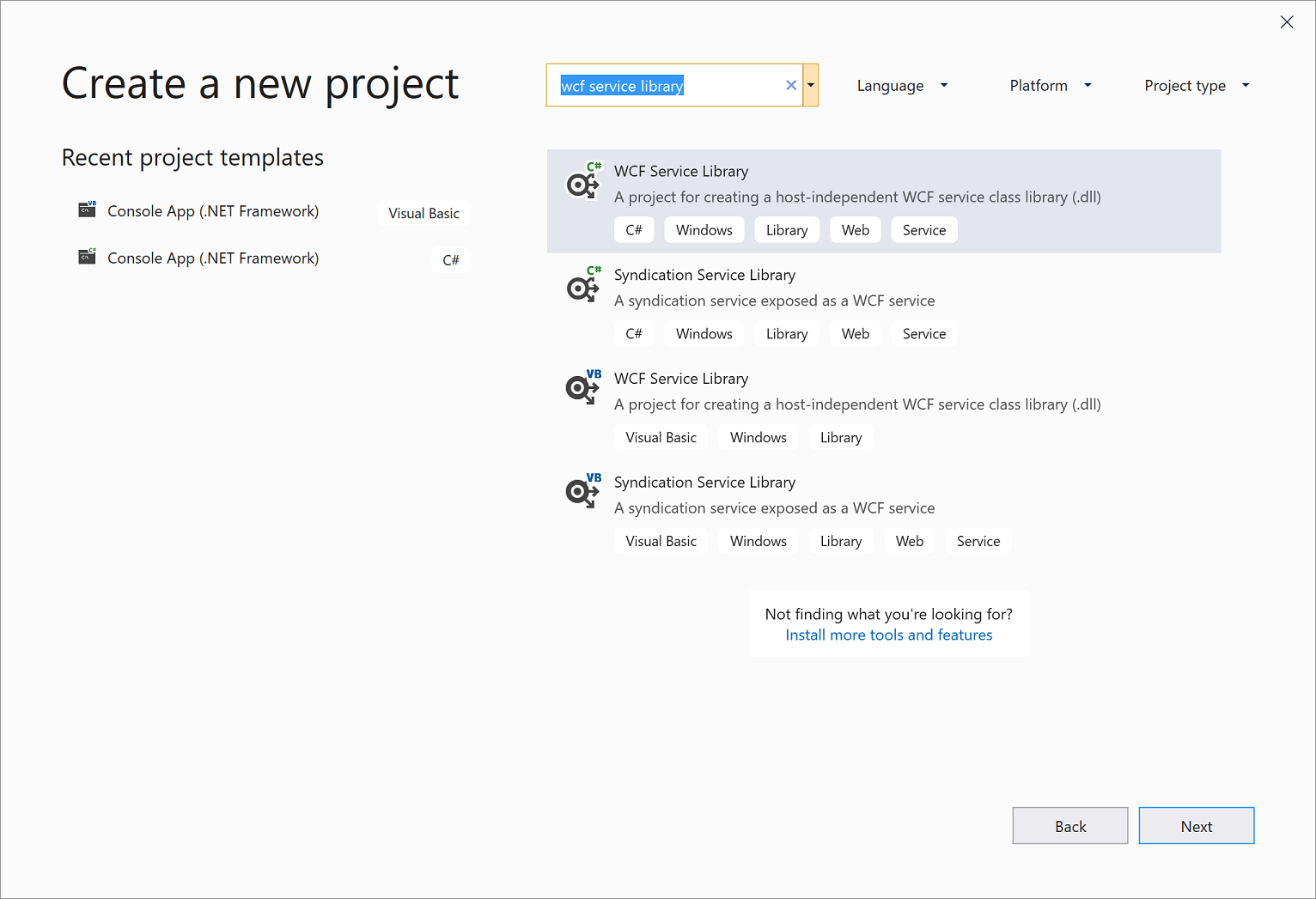Click the Back button
This screenshot has height=899, width=1316.
tap(1069, 825)
